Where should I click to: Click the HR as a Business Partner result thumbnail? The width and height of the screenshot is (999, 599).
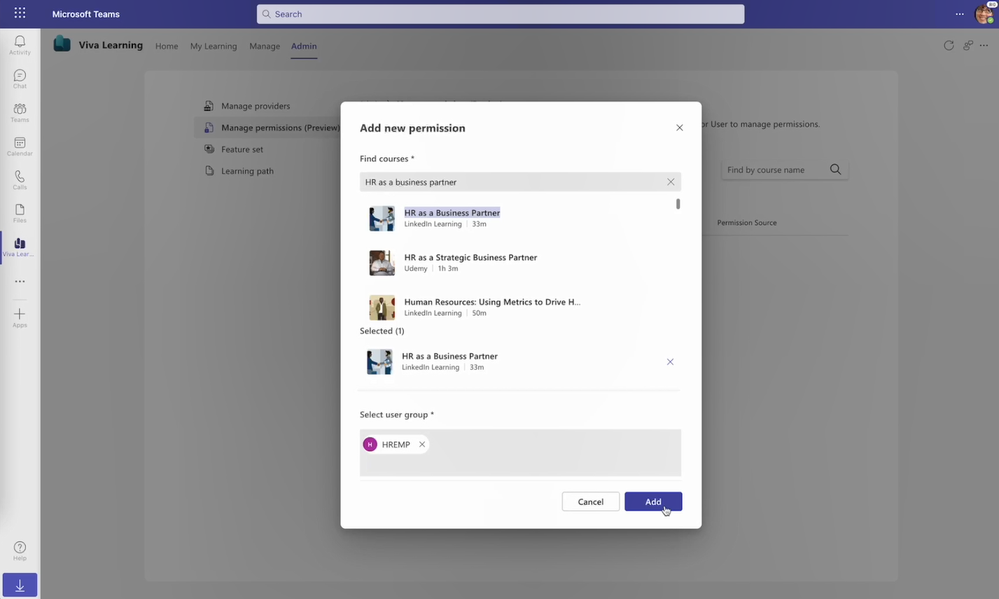[x=382, y=219]
